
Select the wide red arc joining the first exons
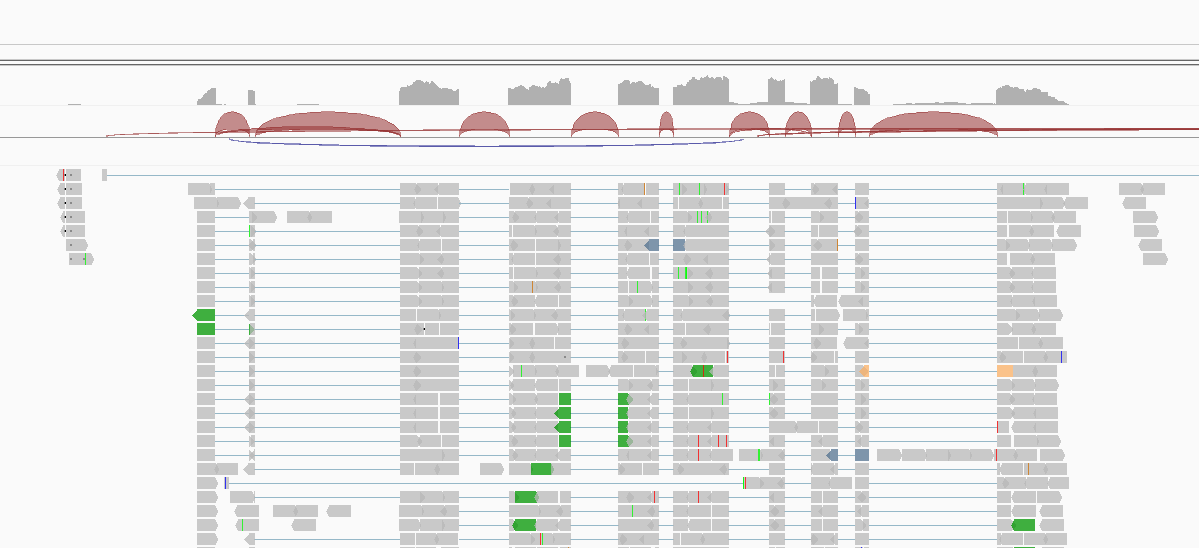pos(328,122)
